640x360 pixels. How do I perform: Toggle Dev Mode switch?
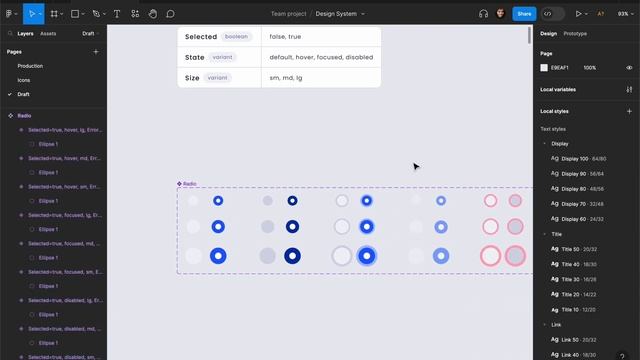click(553, 14)
